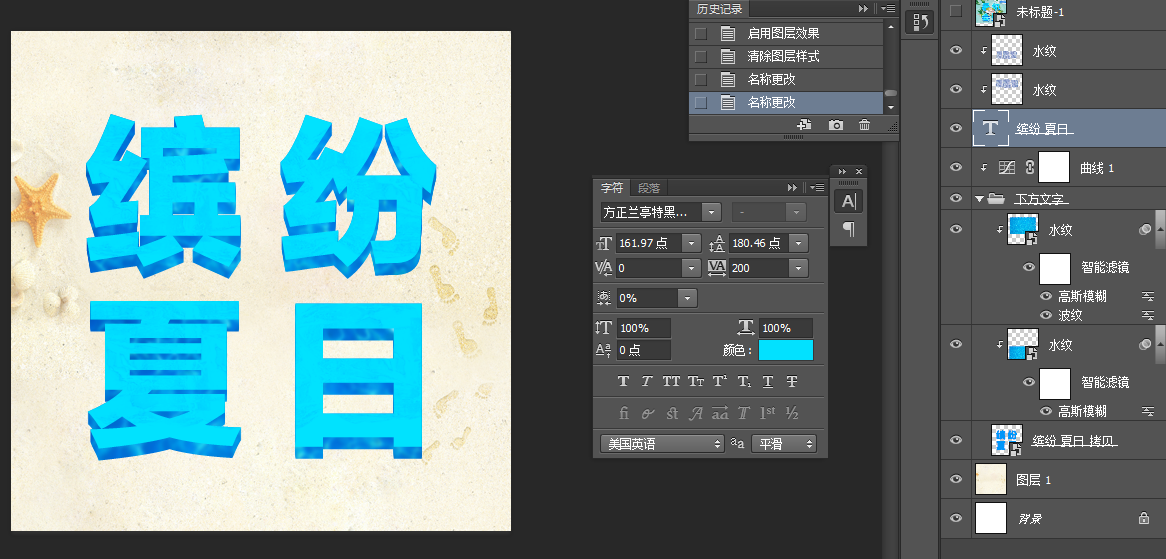1166x559 pixels.
Task: Click the vertical scale 100% field
Action: [x=643, y=328]
